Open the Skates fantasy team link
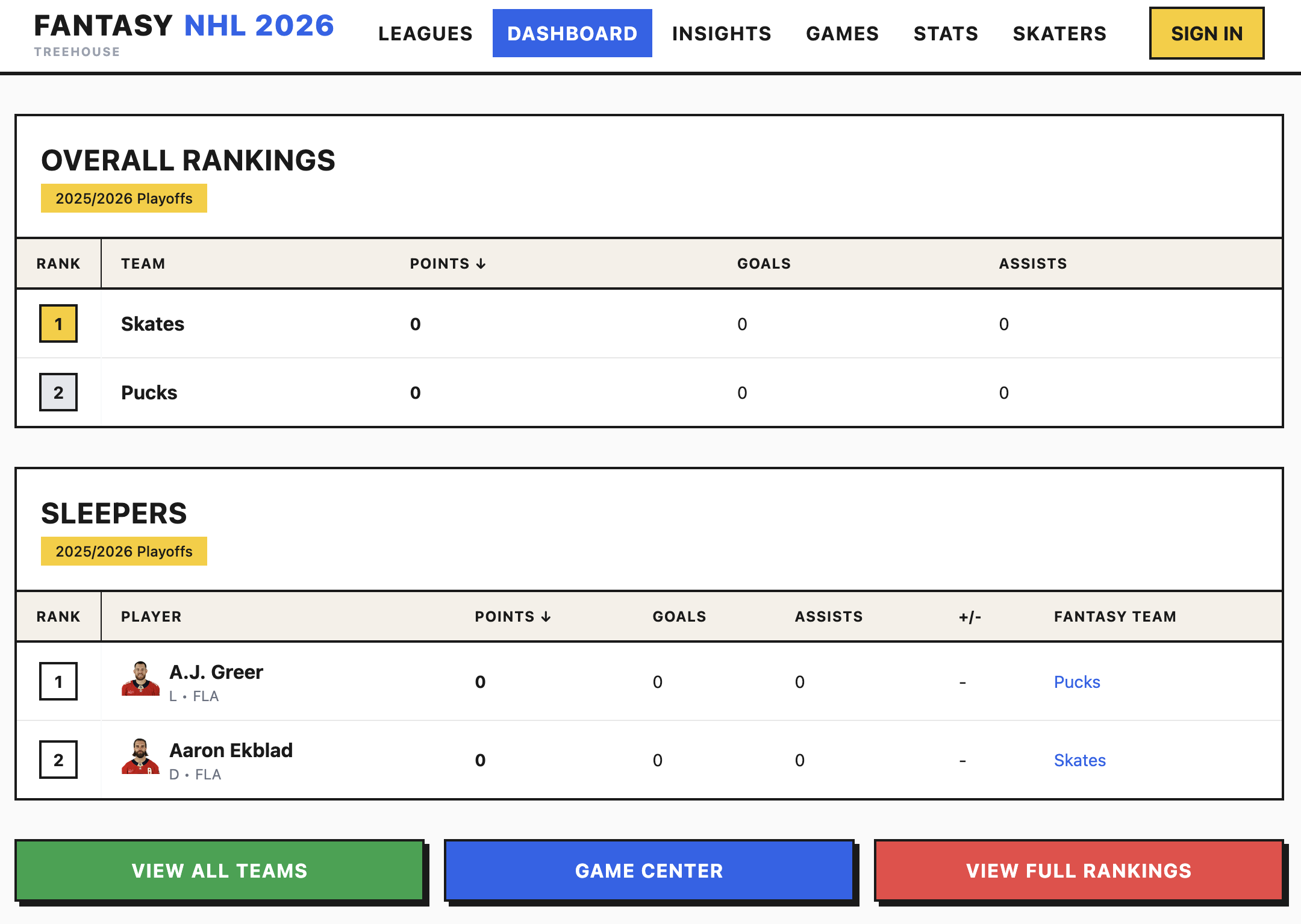 [1079, 760]
